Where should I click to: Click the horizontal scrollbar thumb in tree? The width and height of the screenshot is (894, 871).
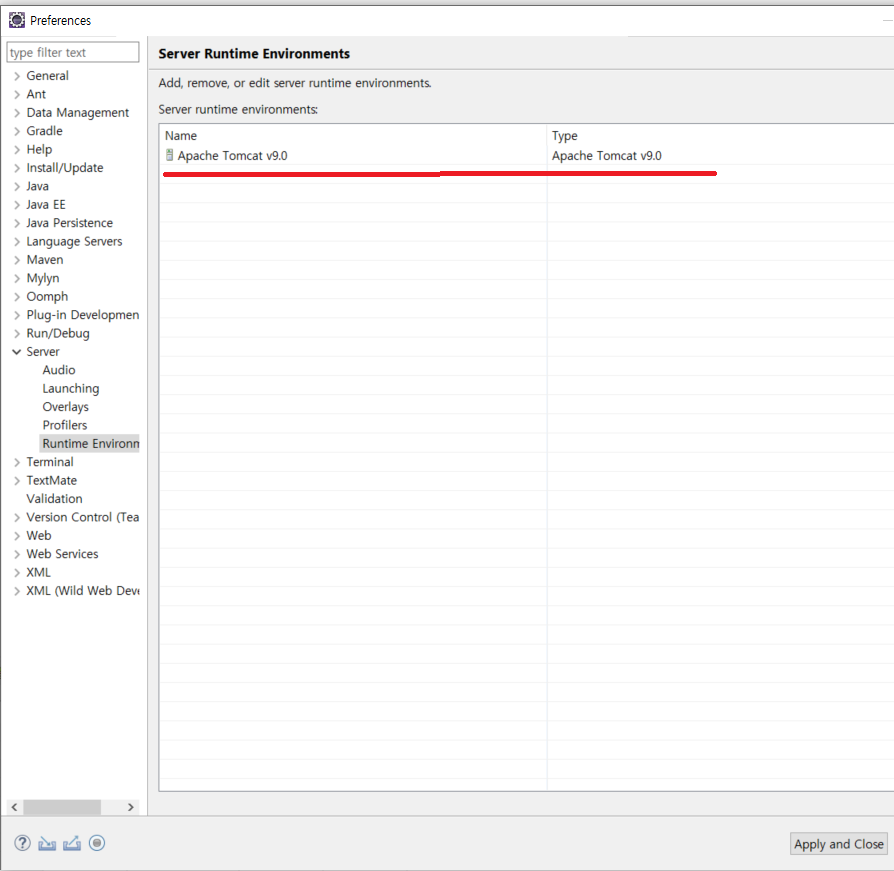(62, 807)
